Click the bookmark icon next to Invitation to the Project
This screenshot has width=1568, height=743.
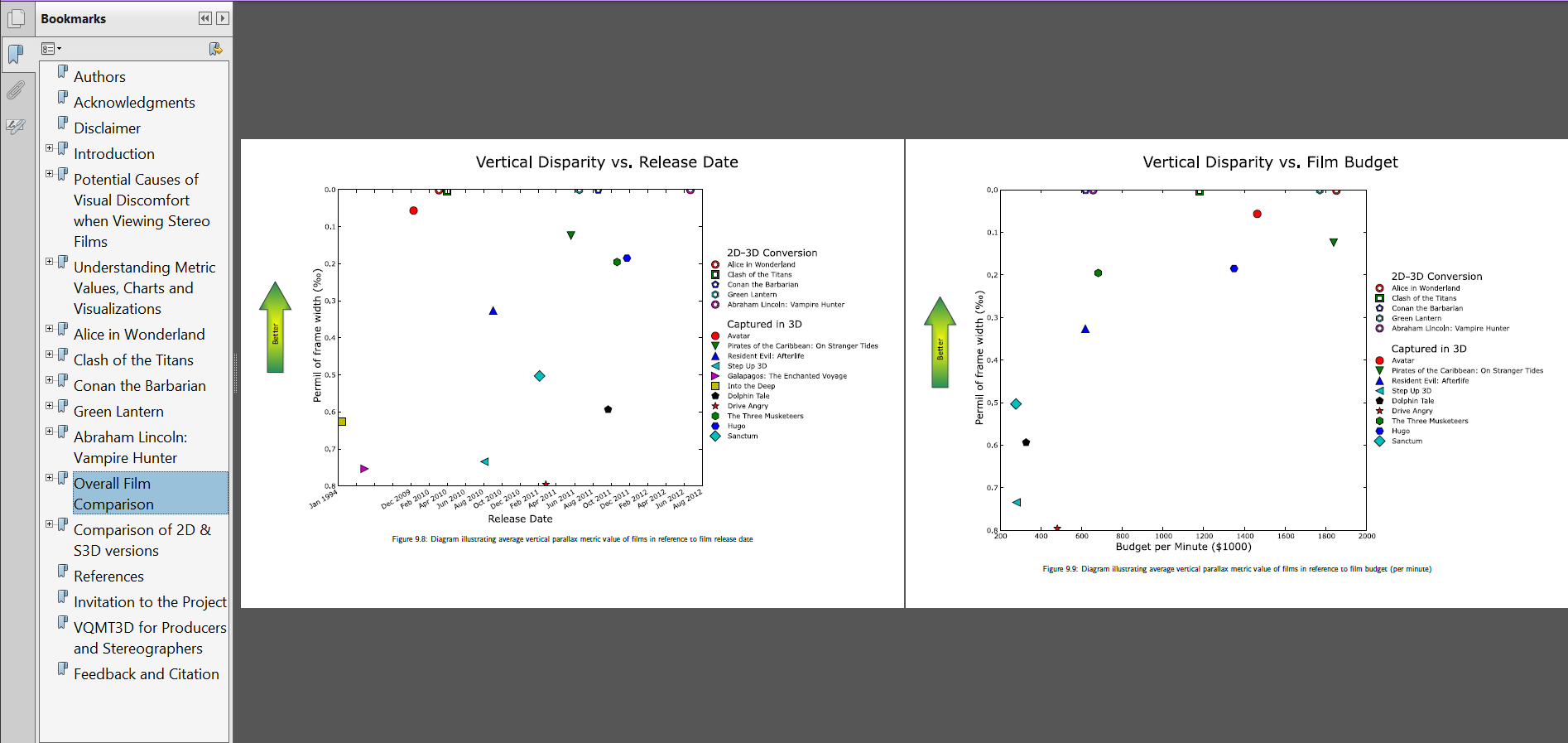[63, 597]
